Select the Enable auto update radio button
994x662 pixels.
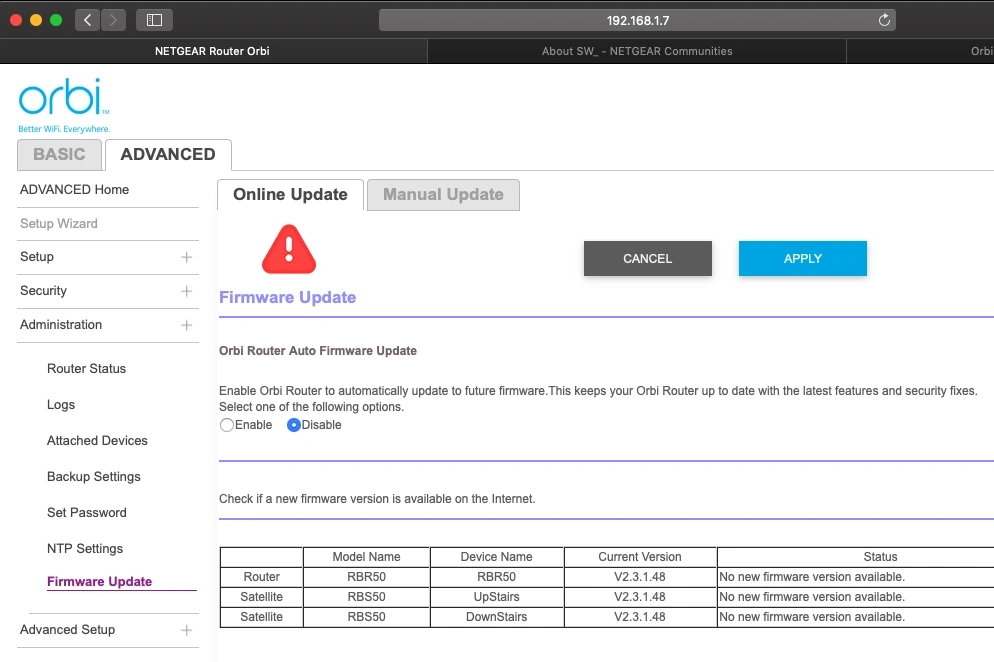click(227, 425)
